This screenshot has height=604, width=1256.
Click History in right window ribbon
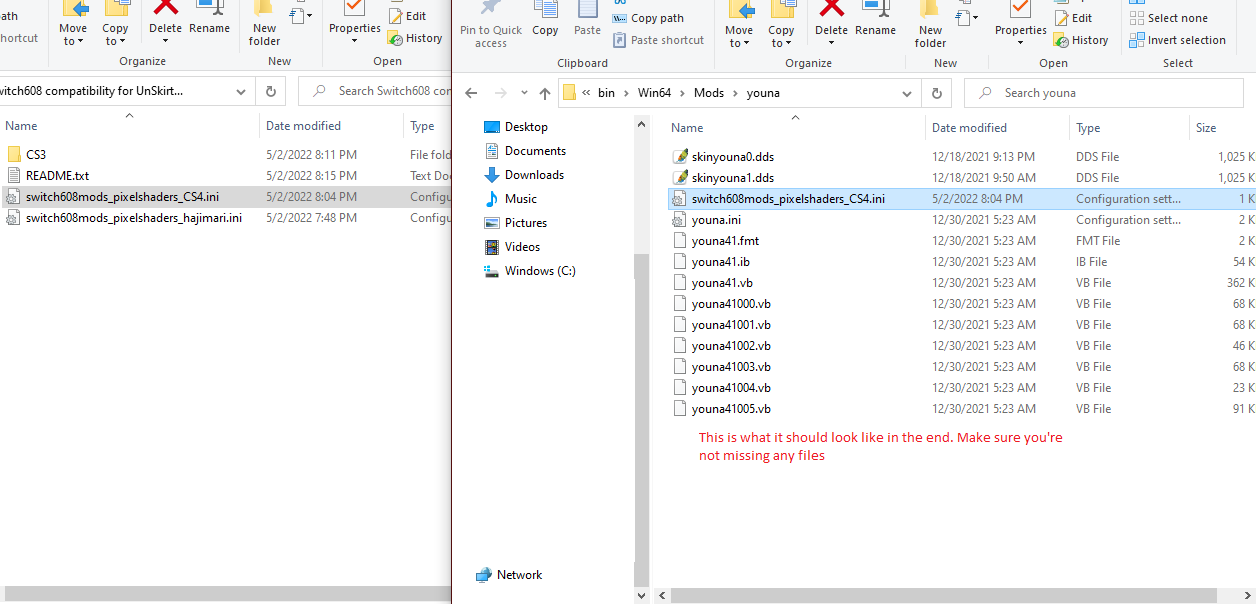coord(1081,40)
